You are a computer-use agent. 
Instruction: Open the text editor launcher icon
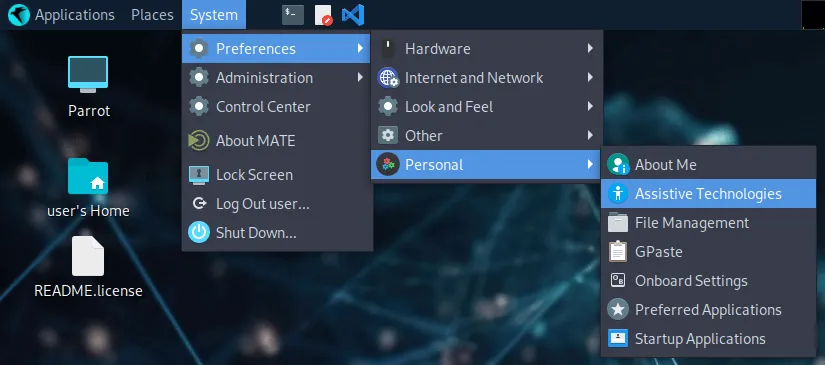(324, 15)
